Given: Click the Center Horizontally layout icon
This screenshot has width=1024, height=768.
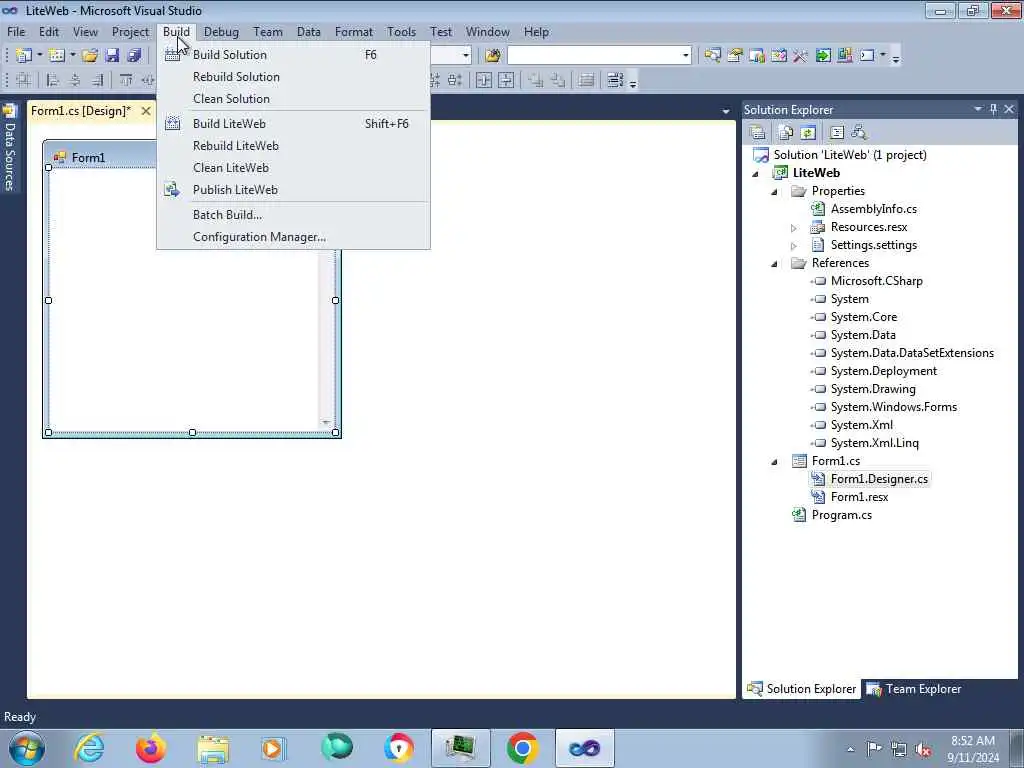Looking at the screenshot, I should [484, 80].
